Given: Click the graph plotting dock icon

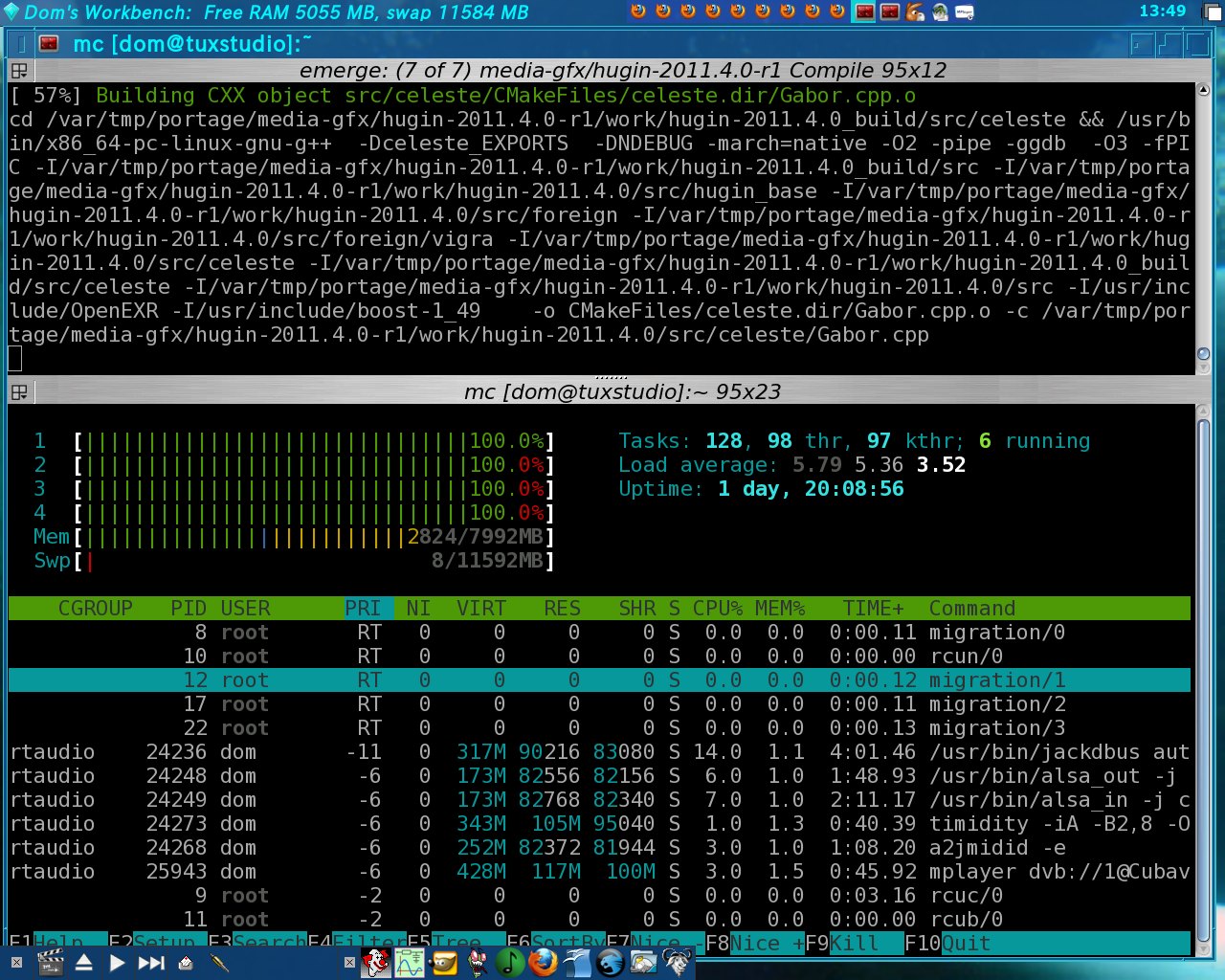Looking at the screenshot, I should point(410,962).
